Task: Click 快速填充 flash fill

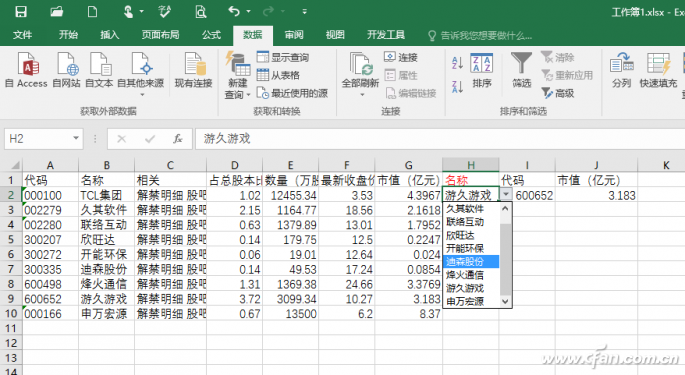Action: point(658,70)
